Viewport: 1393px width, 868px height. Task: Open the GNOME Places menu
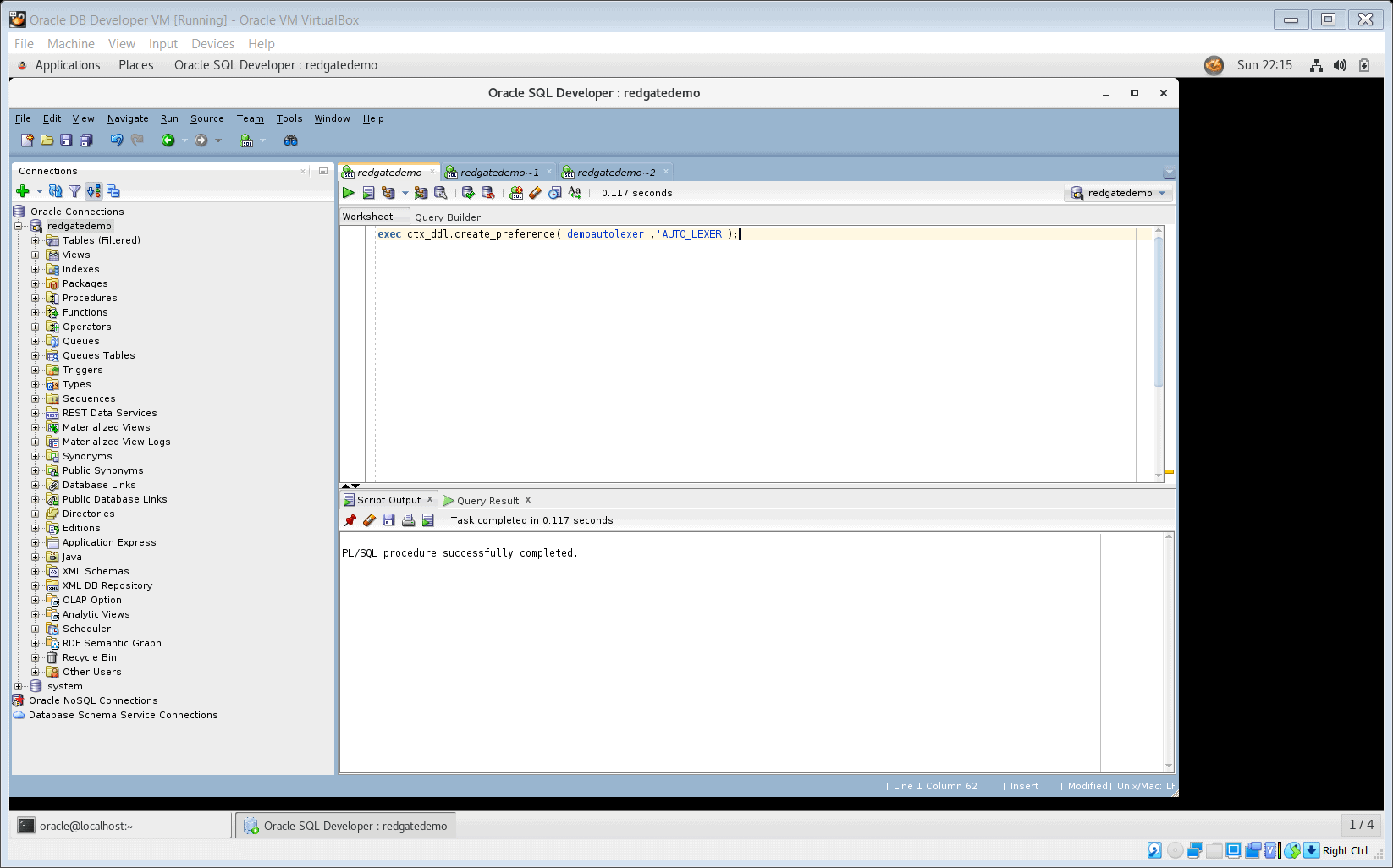coord(136,65)
